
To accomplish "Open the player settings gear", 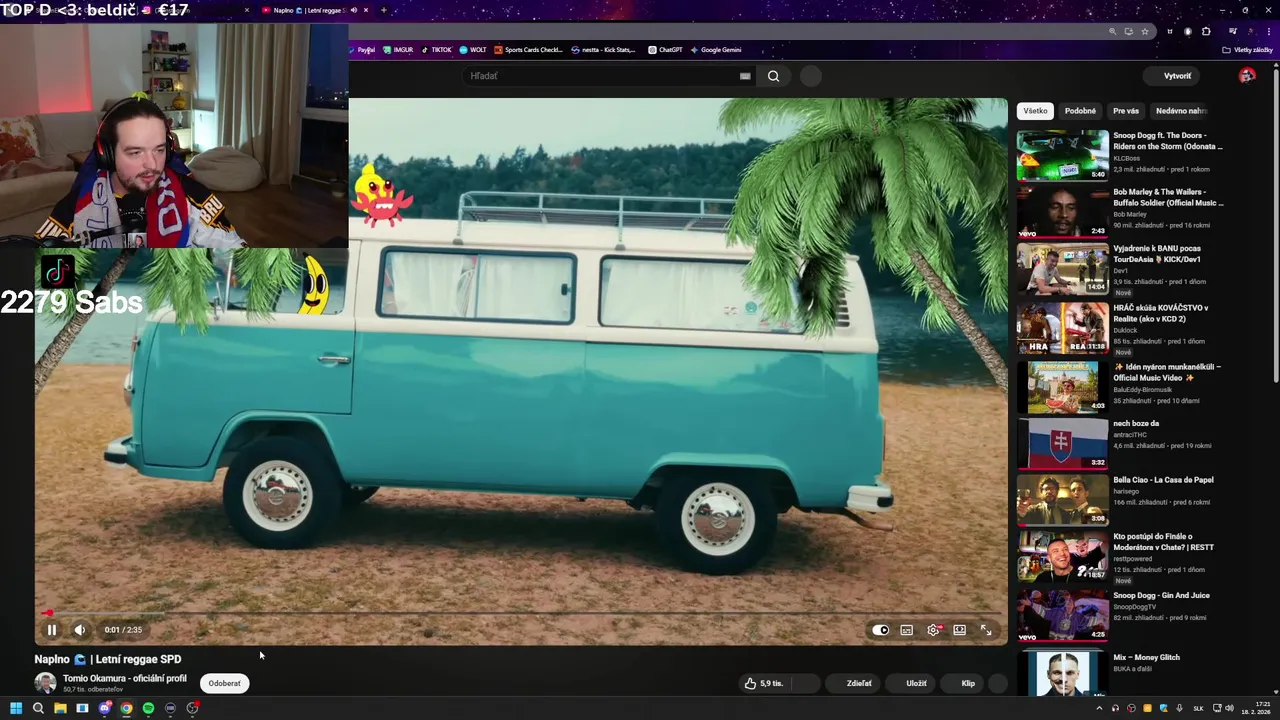I will (933, 630).
